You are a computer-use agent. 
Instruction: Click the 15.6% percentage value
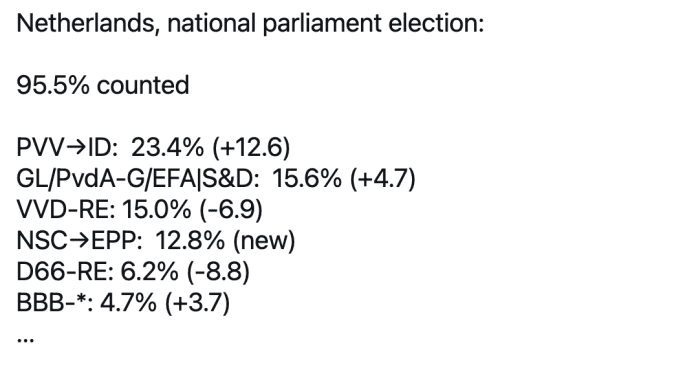click(x=307, y=179)
